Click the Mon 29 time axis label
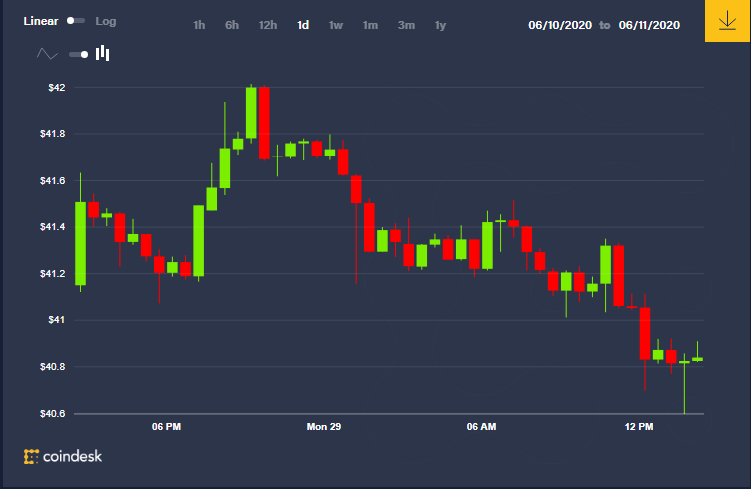 tap(324, 426)
